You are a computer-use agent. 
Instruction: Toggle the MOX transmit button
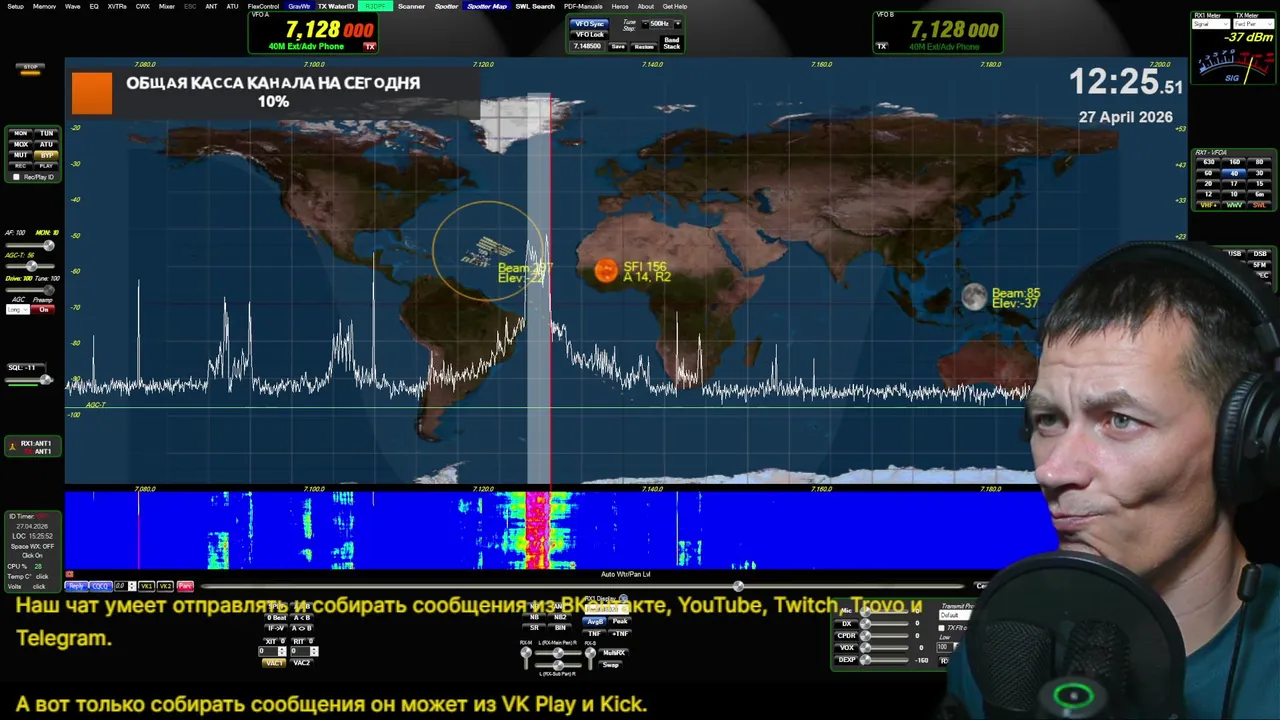tap(21, 144)
